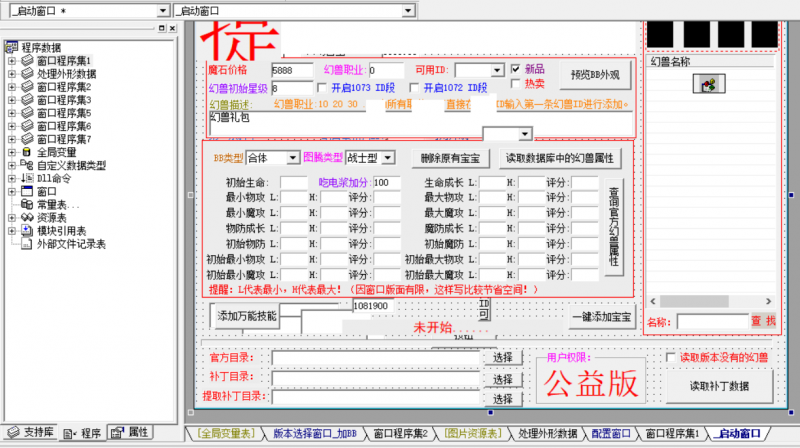The height and width of the screenshot is (448, 800).
Task: Click the scroll left arrow of 幻兽名称 list
Action: click(x=653, y=302)
